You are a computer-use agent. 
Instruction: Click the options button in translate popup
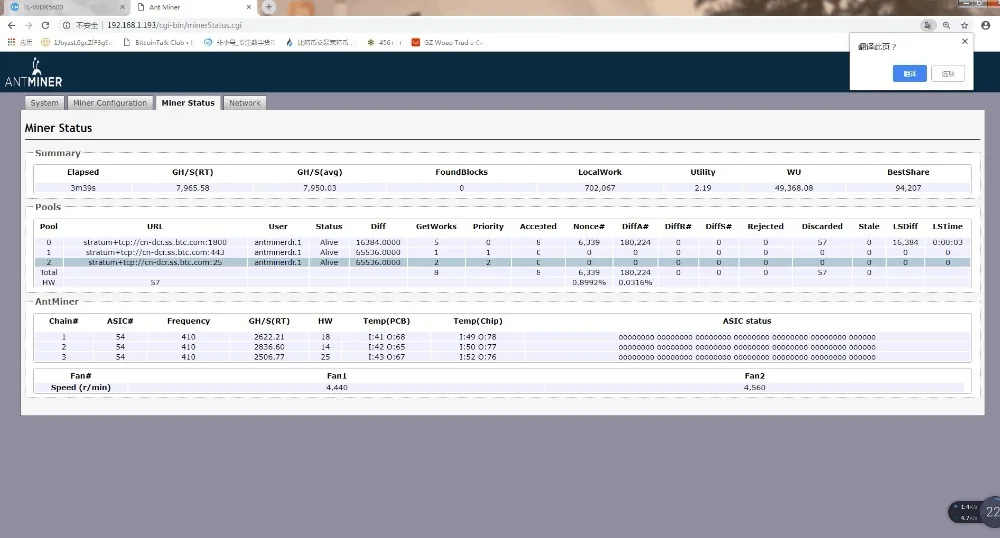948,73
